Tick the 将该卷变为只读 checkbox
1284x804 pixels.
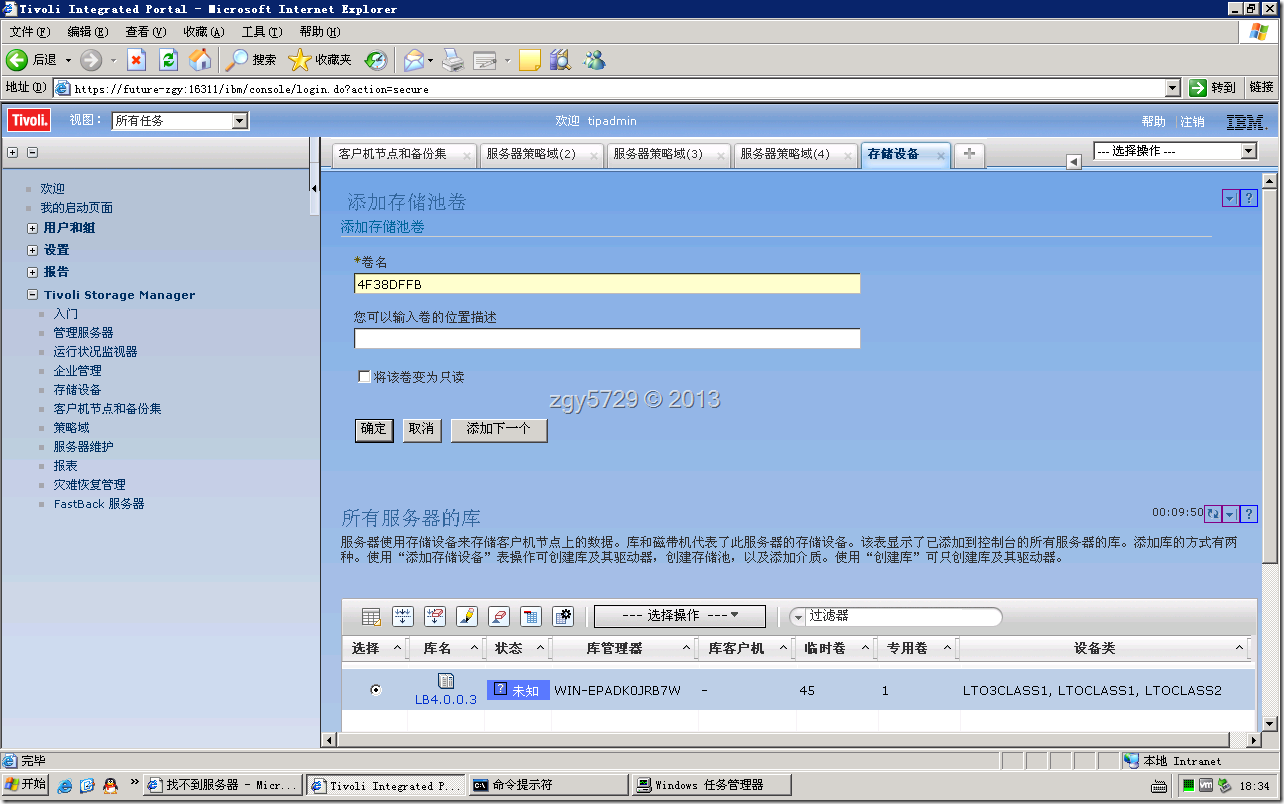[x=364, y=377]
